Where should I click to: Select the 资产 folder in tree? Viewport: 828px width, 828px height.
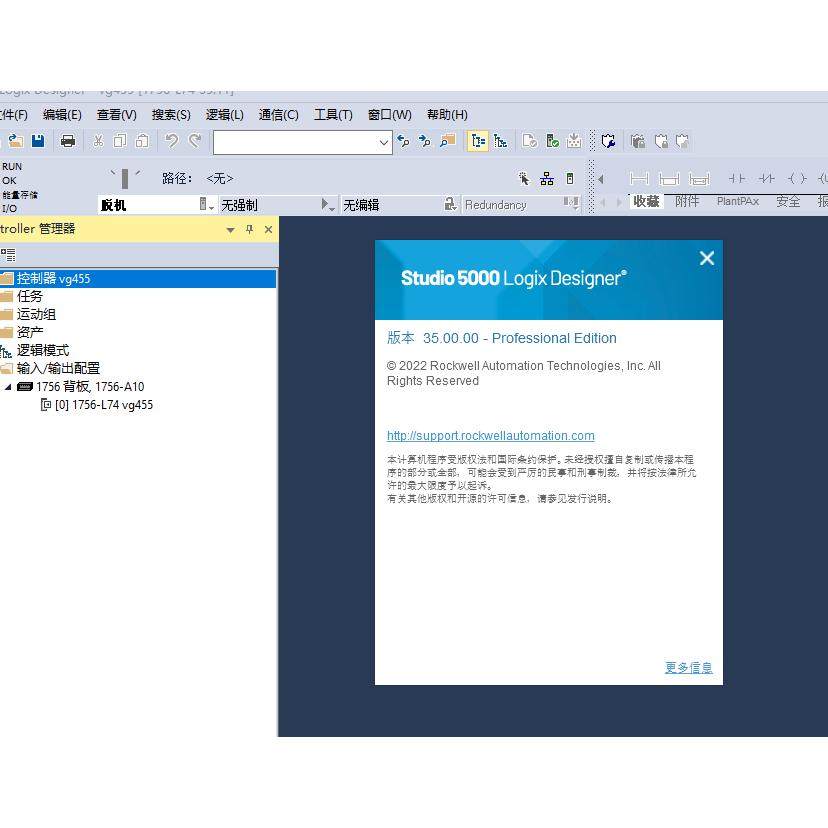coord(30,332)
